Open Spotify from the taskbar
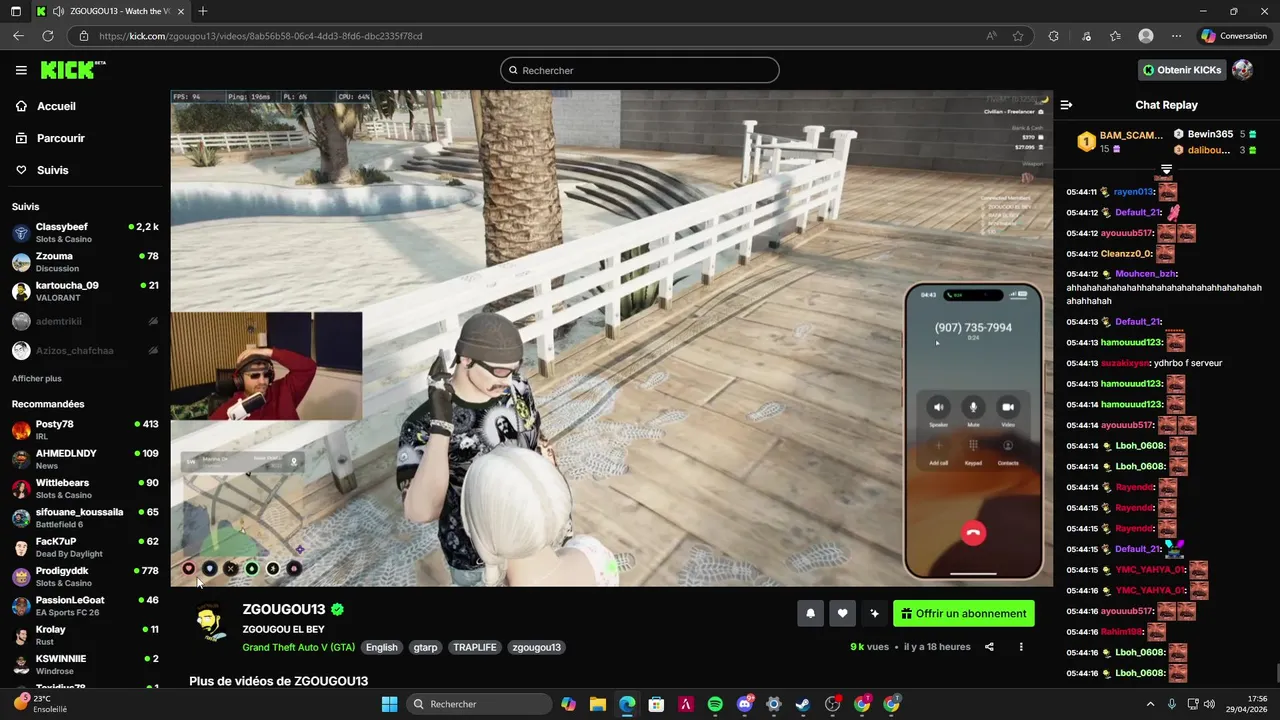 [x=715, y=704]
